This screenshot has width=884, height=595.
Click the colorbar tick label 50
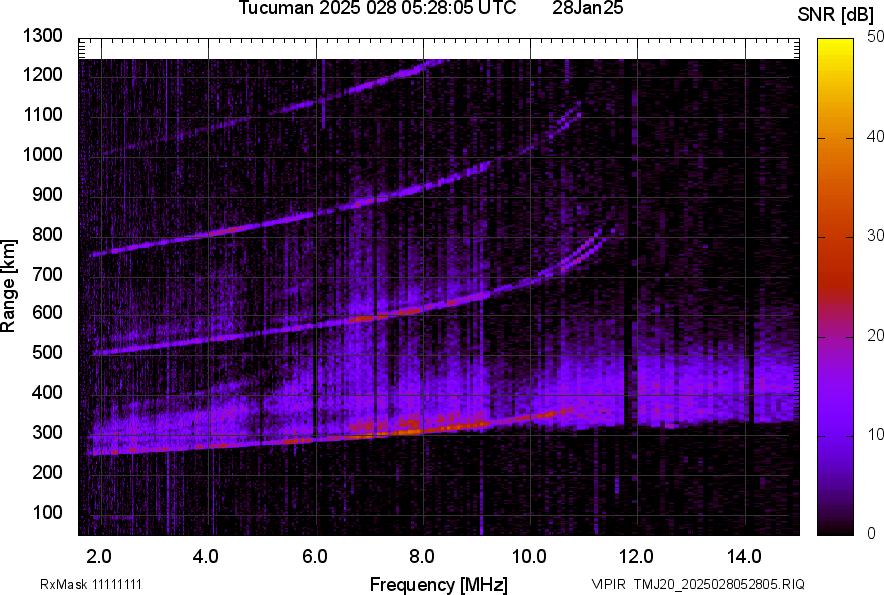click(875, 36)
